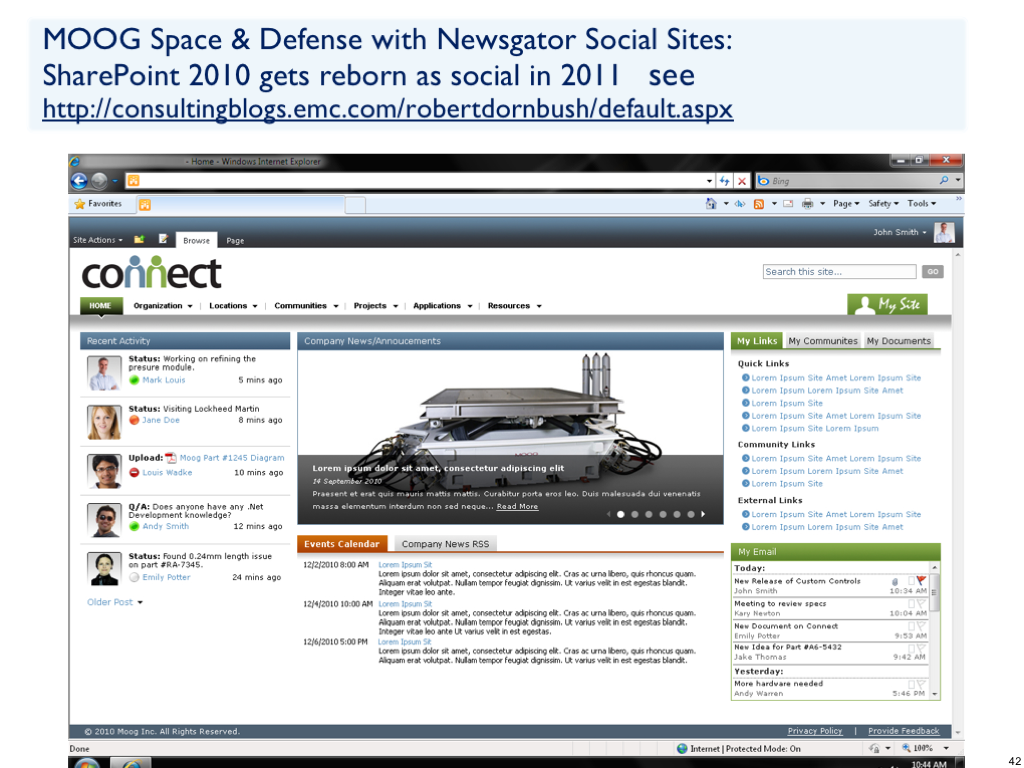Select the Events Calendar tab
The height and width of the screenshot is (768, 1024).
[x=342, y=543]
